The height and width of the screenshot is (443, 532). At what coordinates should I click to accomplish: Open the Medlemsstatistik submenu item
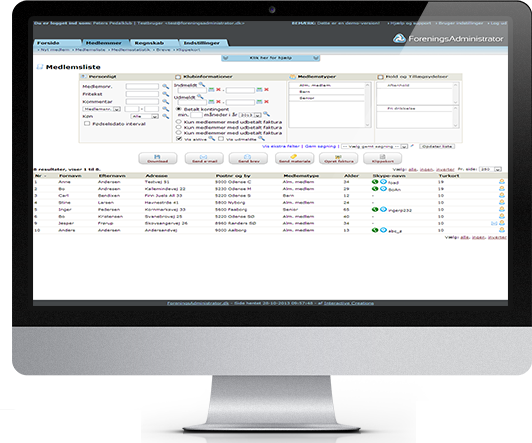pyautogui.click(x=131, y=50)
